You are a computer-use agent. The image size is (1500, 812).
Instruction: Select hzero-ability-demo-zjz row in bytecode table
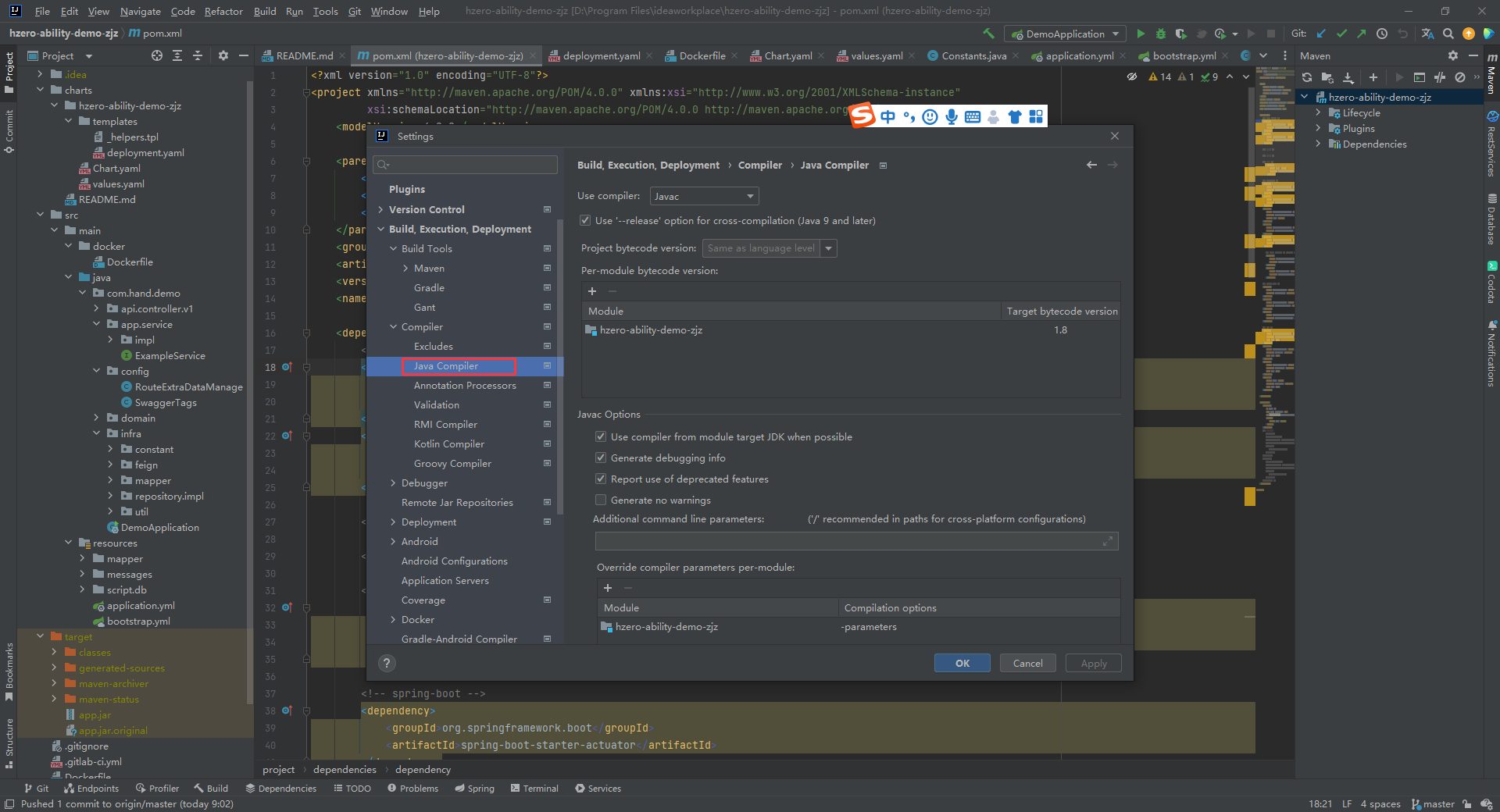click(x=852, y=330)
